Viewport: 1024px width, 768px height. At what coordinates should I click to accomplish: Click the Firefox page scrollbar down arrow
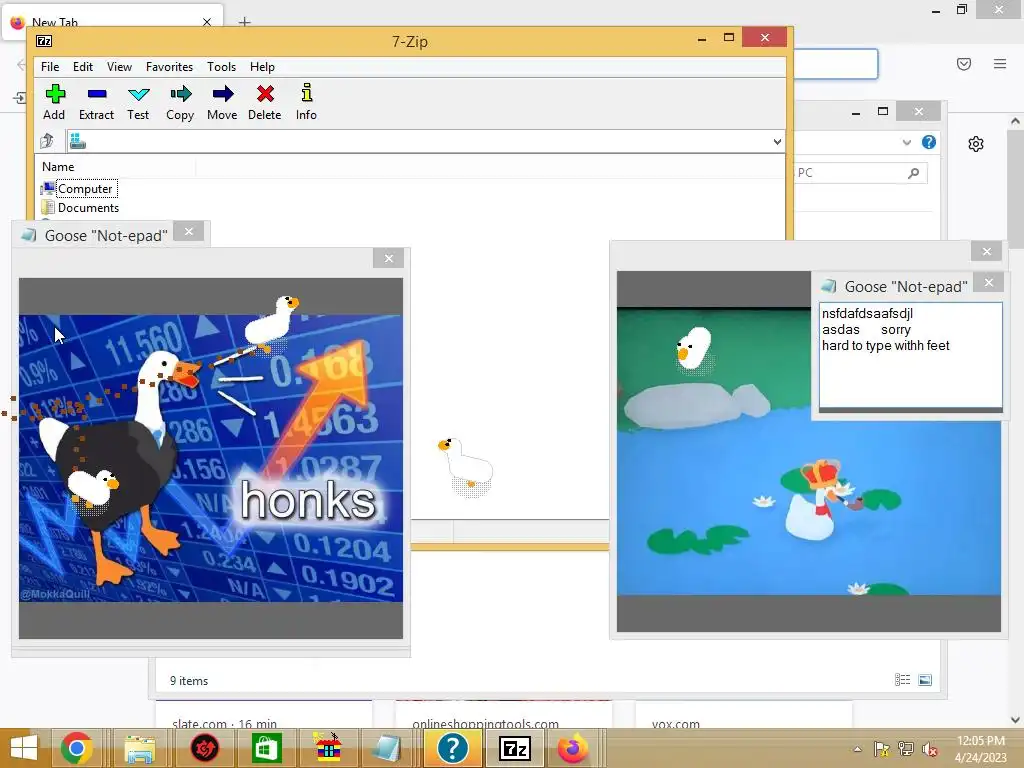coord(1015,720)
